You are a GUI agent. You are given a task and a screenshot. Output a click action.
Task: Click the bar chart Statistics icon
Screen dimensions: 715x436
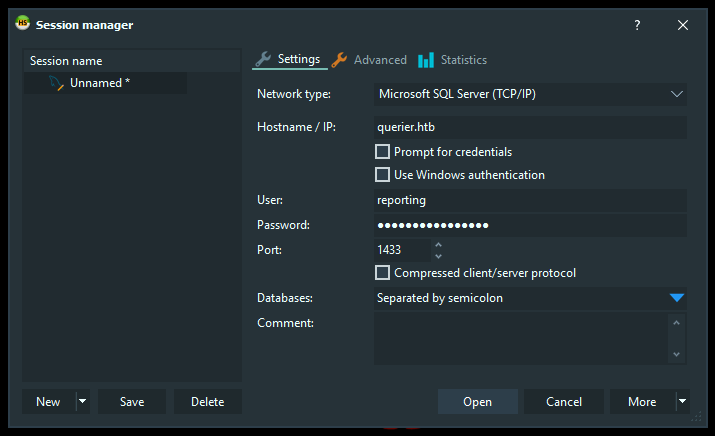click(x=426, y=60)
